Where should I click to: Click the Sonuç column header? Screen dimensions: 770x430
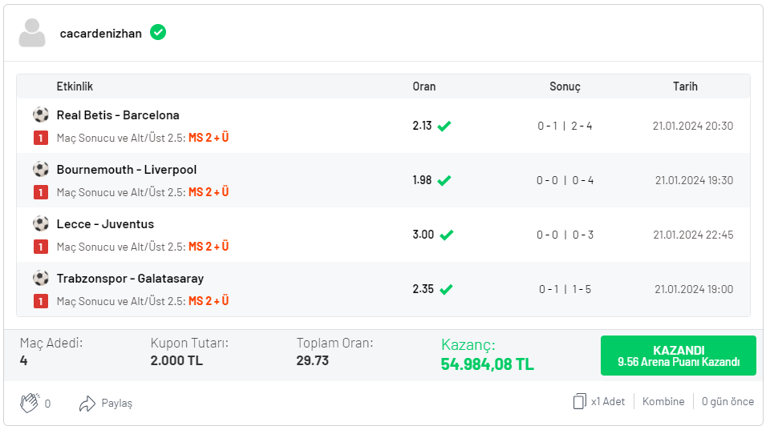(x=565, y=86)
